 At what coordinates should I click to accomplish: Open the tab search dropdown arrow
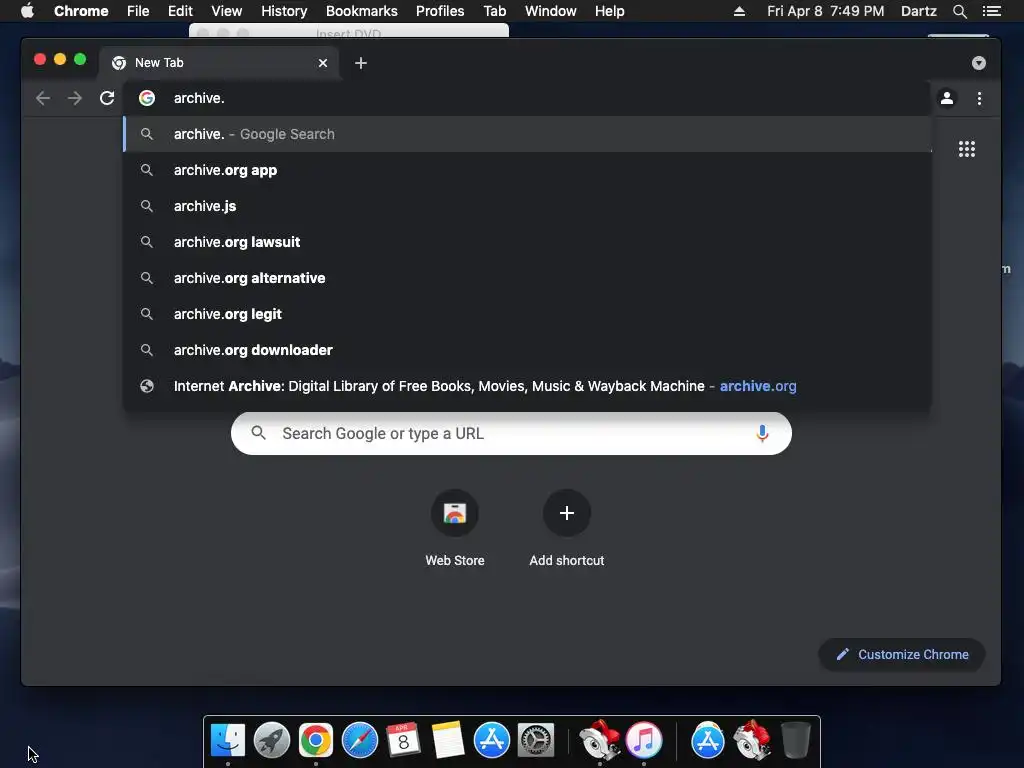point(978,63)
